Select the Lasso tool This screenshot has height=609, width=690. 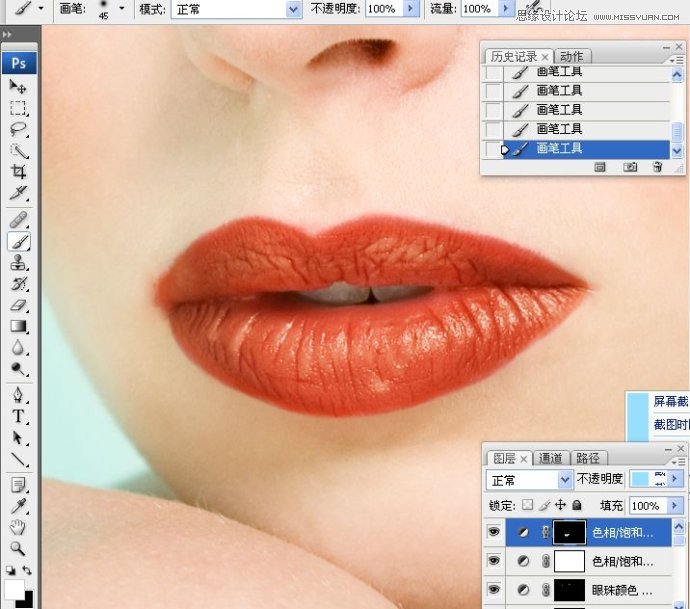[x=18, y=129]
